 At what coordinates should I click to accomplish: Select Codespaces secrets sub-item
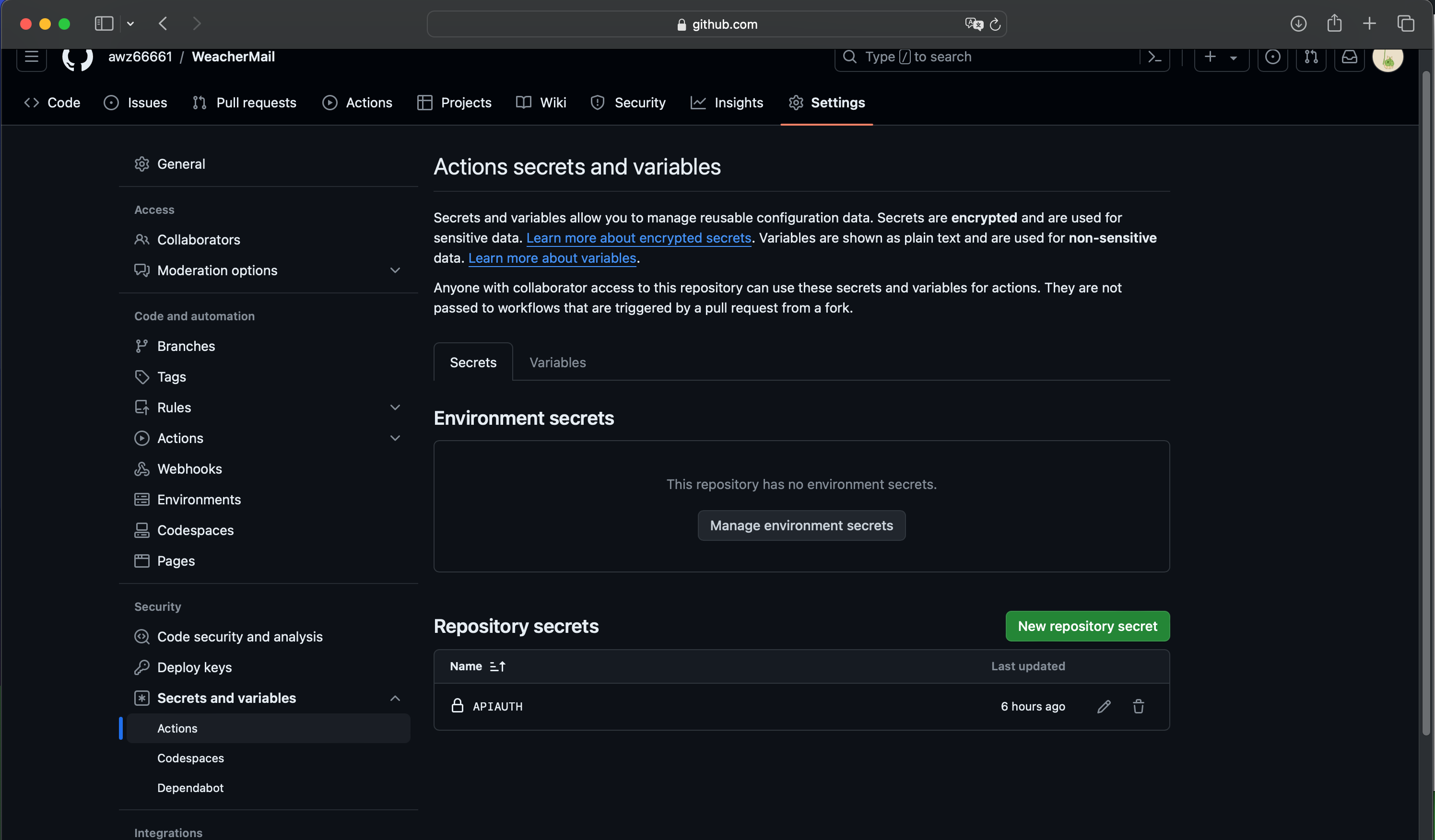268,758
